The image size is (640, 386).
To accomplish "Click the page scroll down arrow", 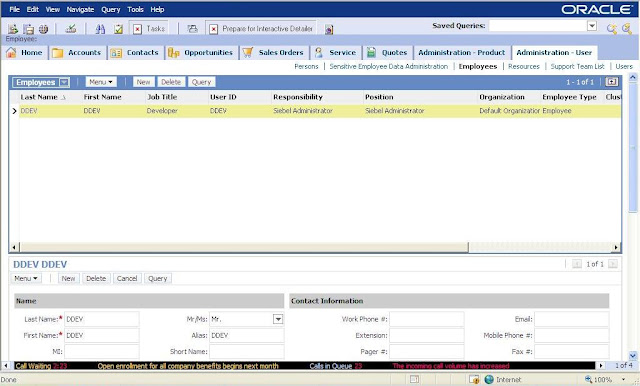I will tap(633, 356).
